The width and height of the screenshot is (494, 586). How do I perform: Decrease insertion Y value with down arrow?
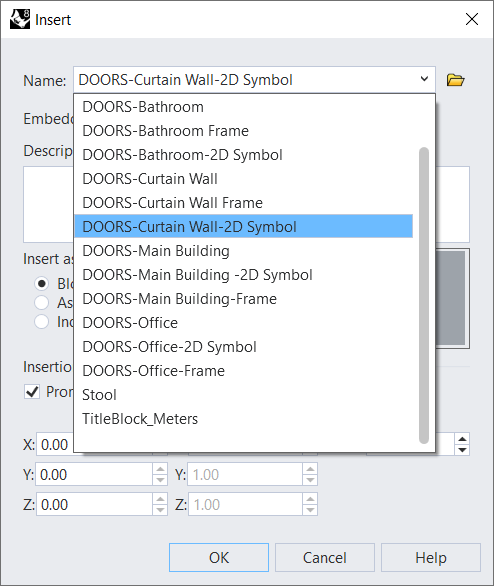[x=160, y=480]
